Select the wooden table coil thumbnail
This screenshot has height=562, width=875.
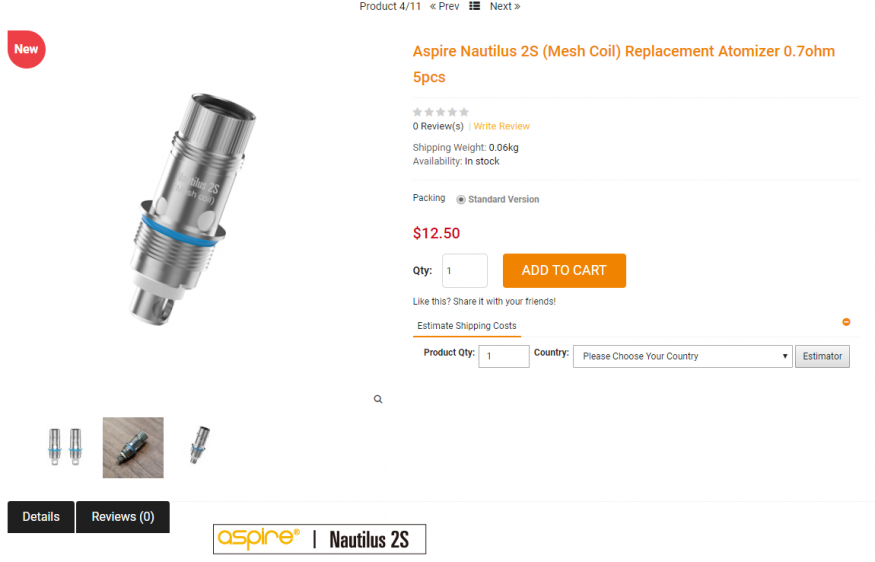coord(133,448)
